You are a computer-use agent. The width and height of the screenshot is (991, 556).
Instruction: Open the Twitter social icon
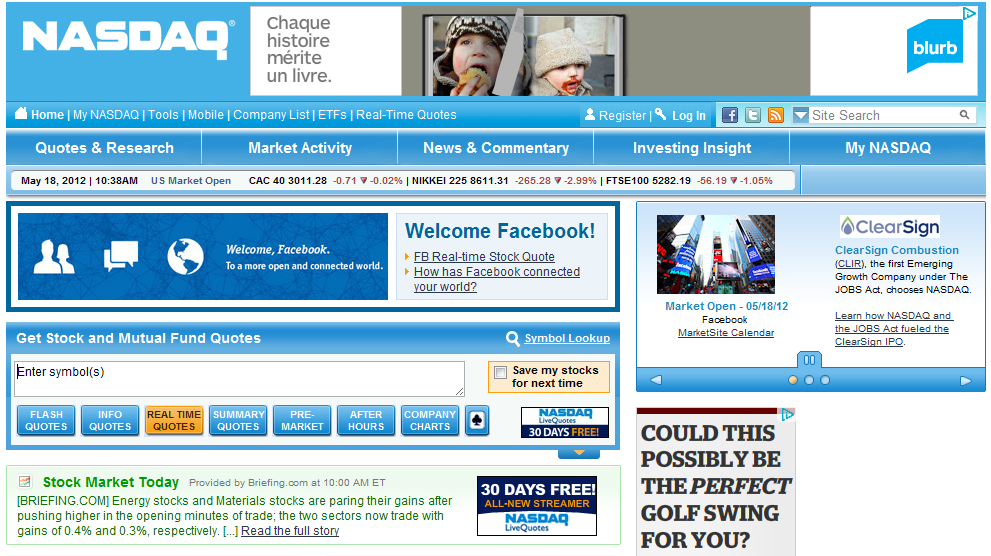click(x=753, y=115)
